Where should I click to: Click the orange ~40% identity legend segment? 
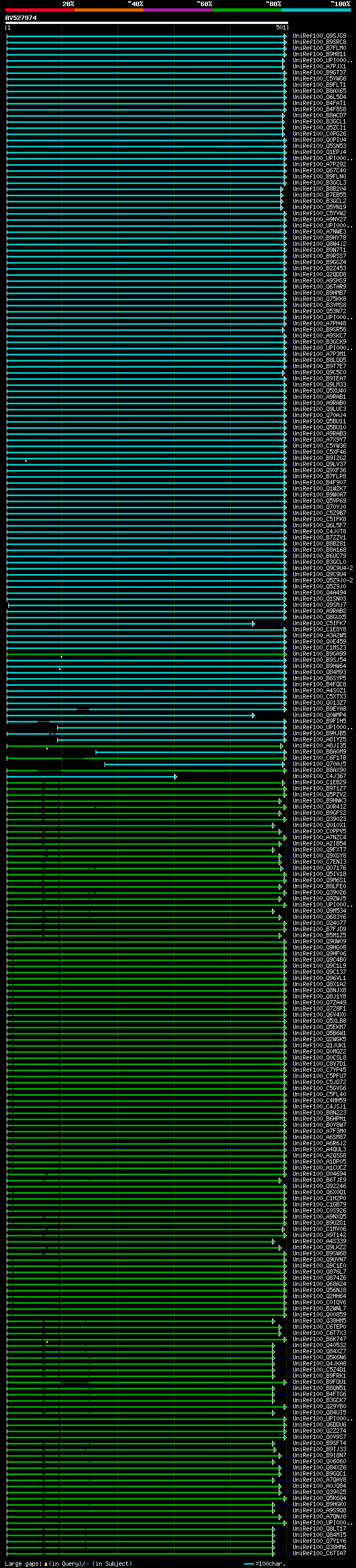pyautogui.click(x=109, y=11)
